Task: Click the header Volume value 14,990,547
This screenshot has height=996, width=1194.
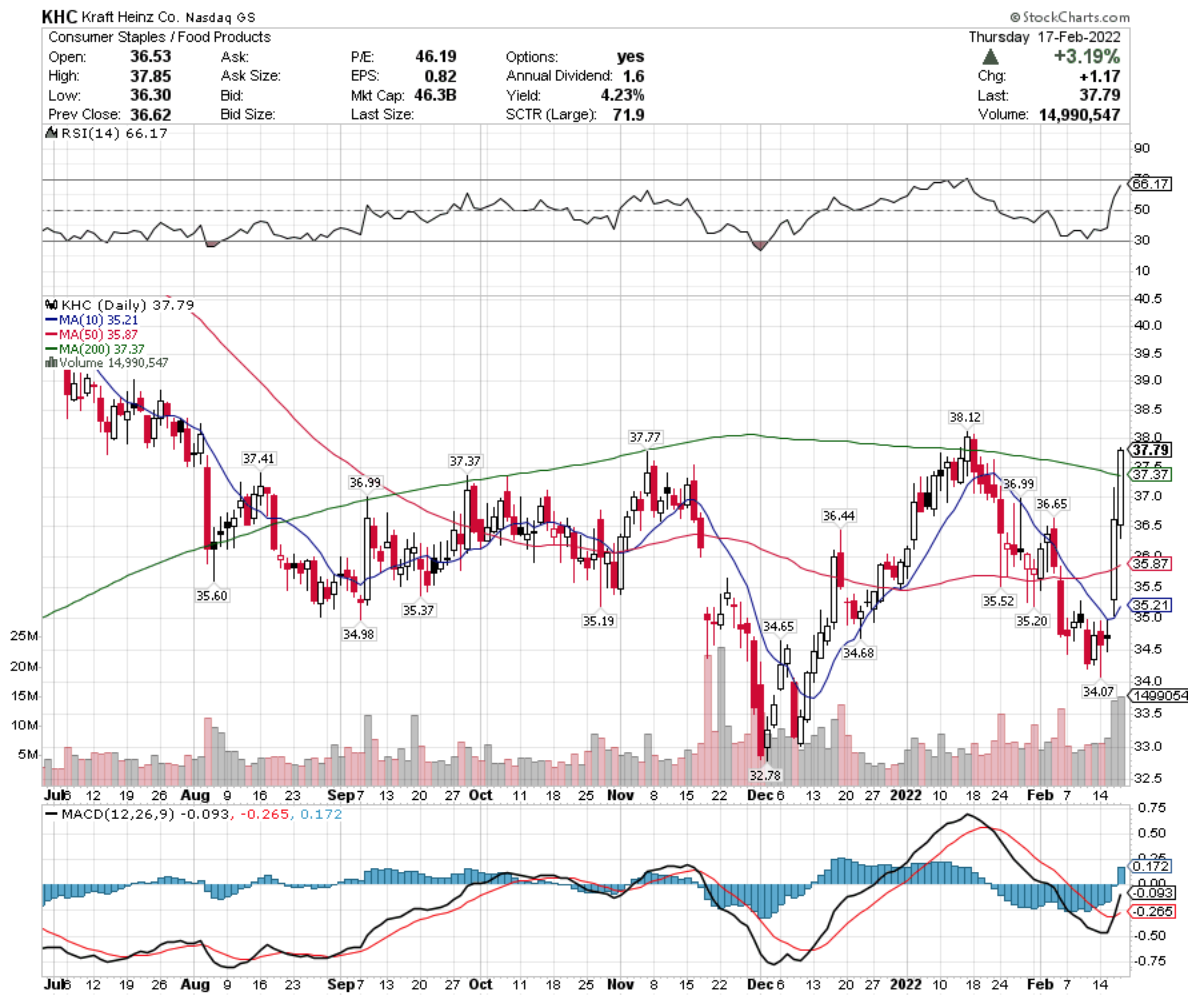Action: [1079, 115]
